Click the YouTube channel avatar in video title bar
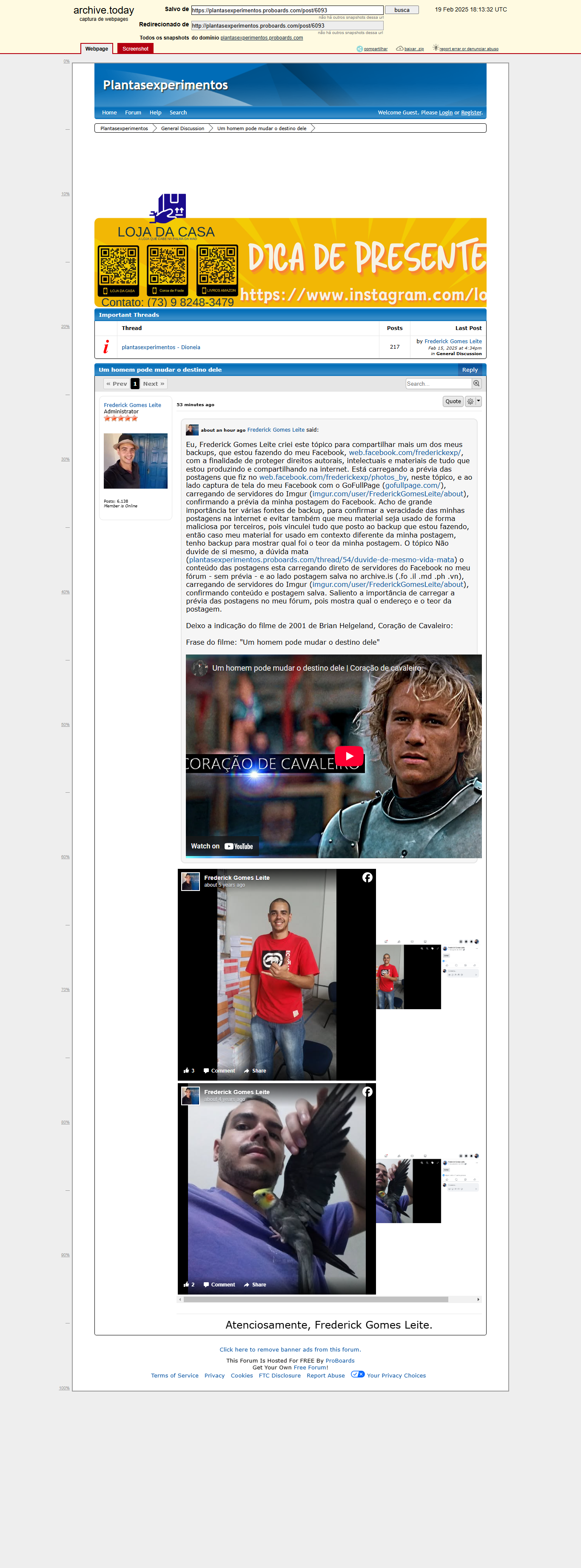581x1568 pixels. tap(200, 668)
